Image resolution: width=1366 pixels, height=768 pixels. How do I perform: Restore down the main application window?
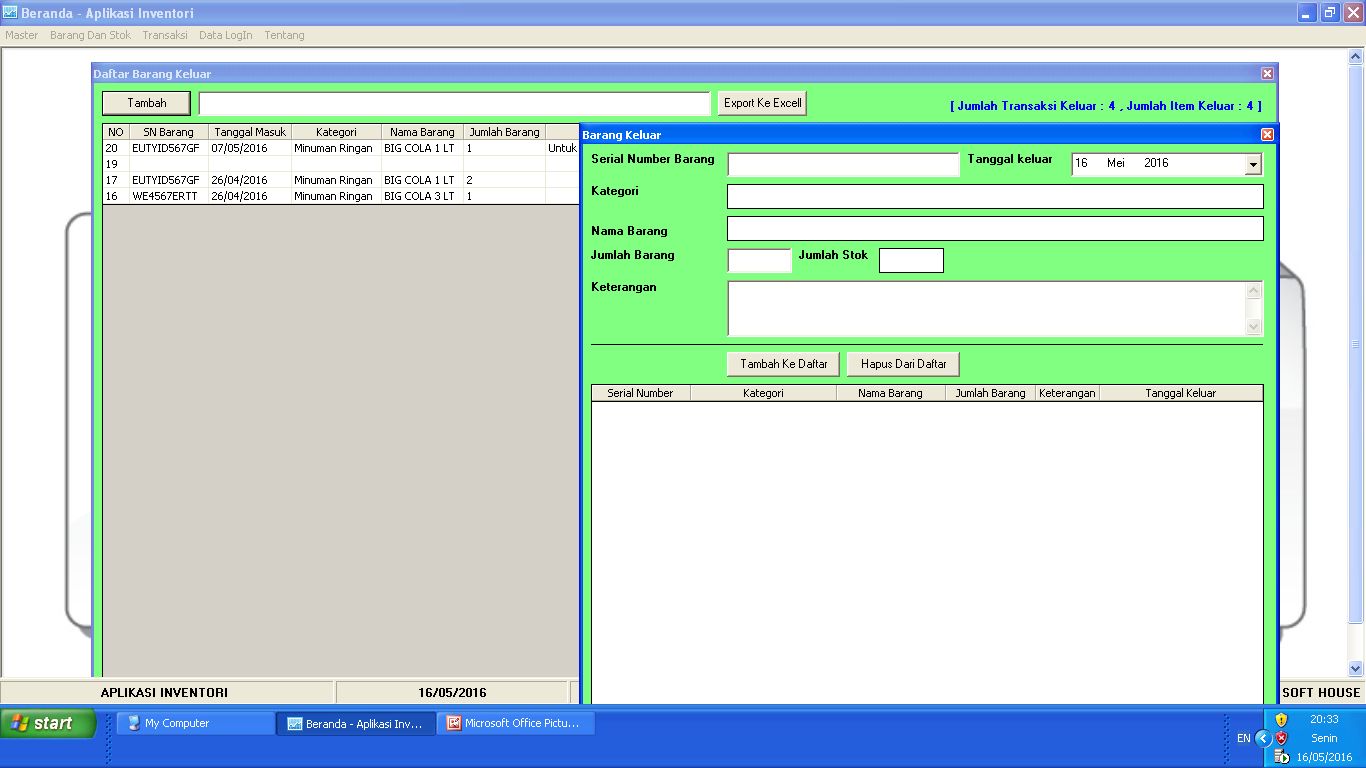tap(1330, 13)
